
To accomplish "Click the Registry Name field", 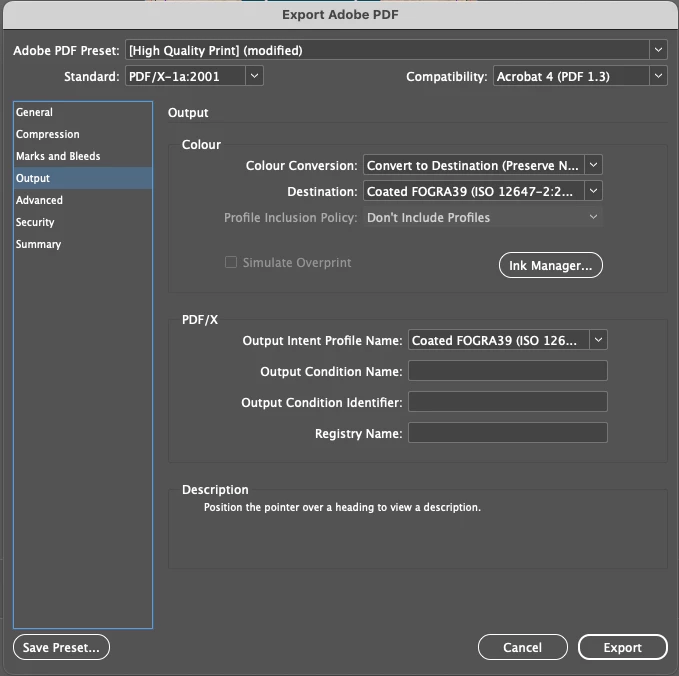I will (508, 433).
